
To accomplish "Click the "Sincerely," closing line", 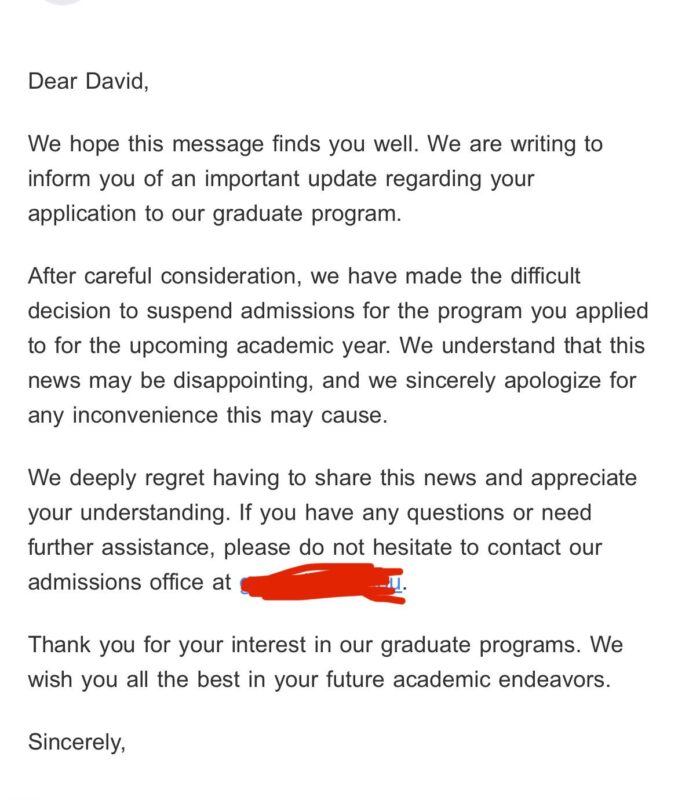I will 76,742.
